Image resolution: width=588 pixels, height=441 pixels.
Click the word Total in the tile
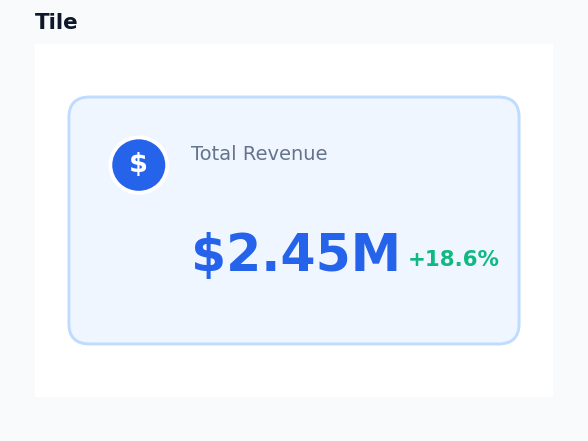pyautogui.click(x=214, y=153)
